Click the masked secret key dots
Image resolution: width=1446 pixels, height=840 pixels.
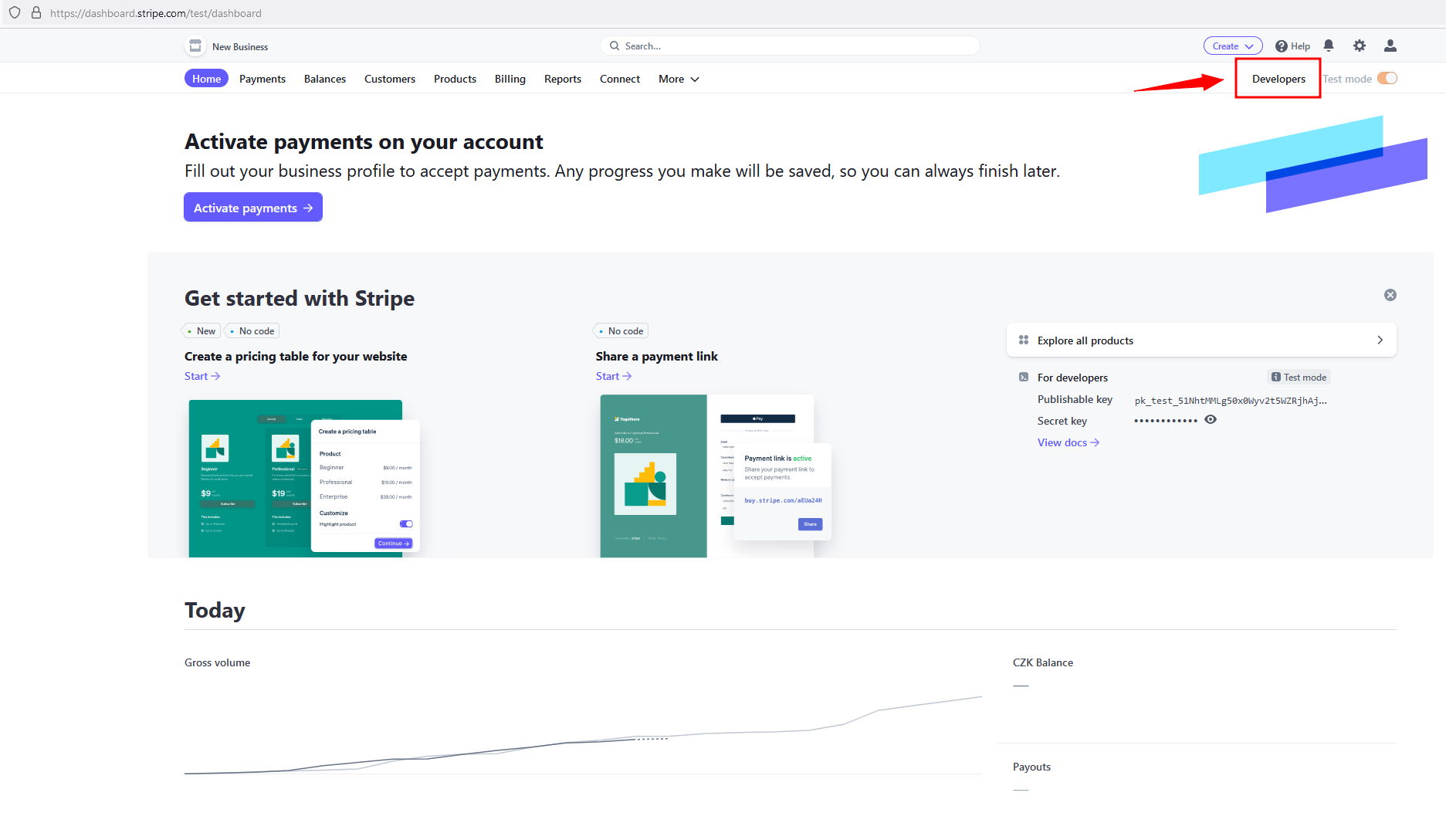coord(1166,421)
